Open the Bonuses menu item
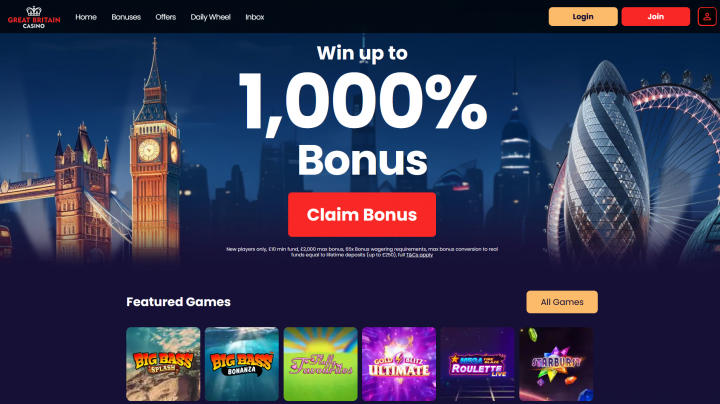 coord(126,17)
